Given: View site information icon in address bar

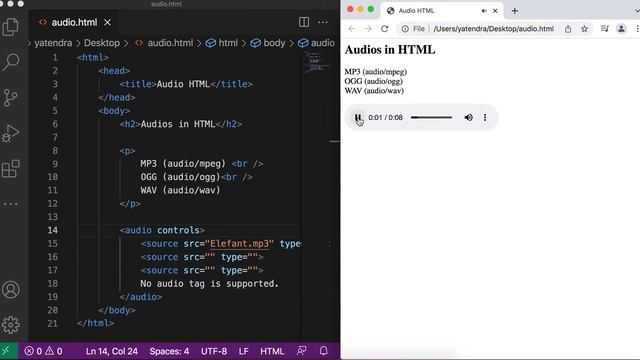Looking at the screenshot, I should 405,29.
